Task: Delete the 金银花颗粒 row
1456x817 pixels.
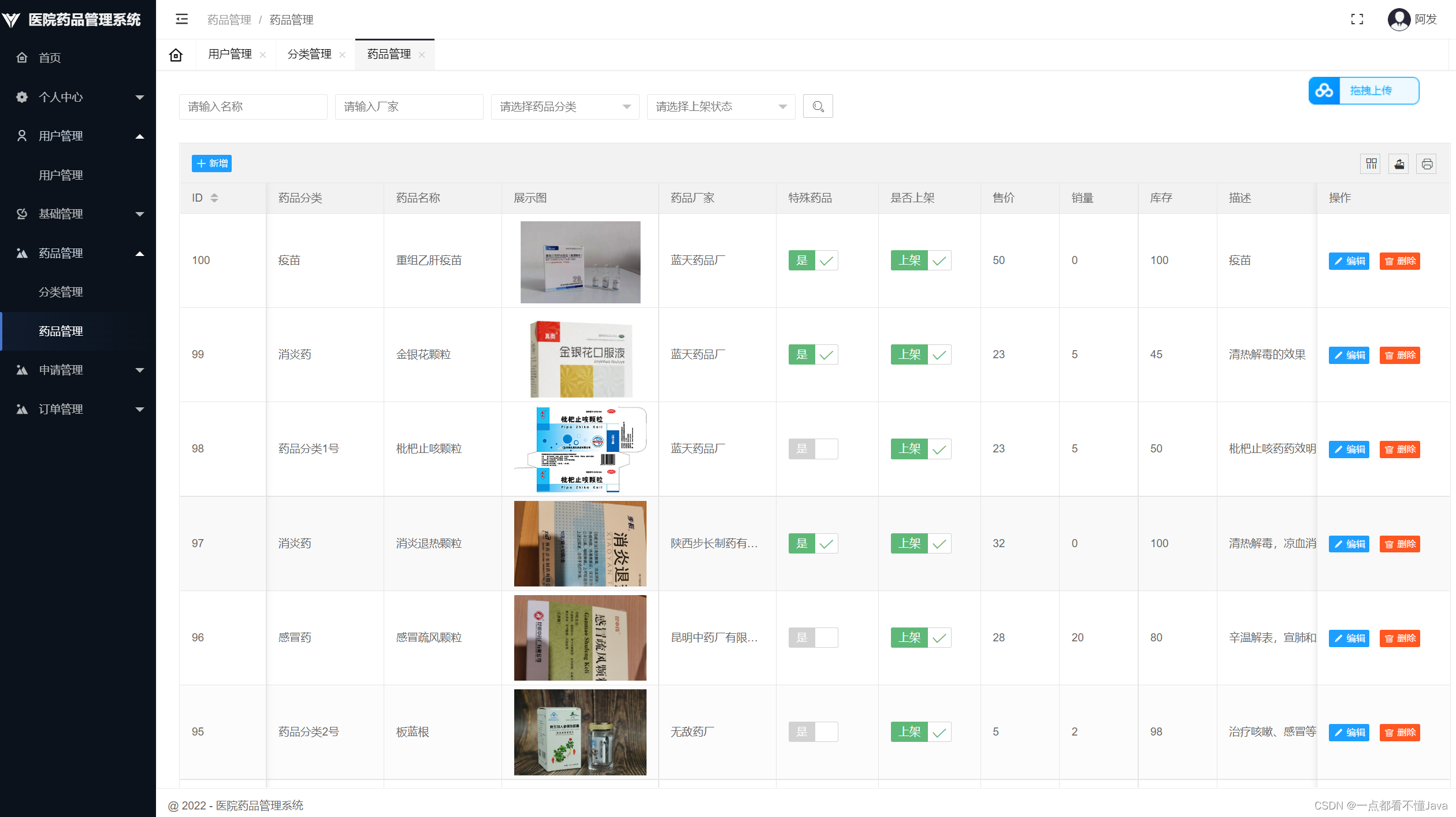Action: [1399, 355]
